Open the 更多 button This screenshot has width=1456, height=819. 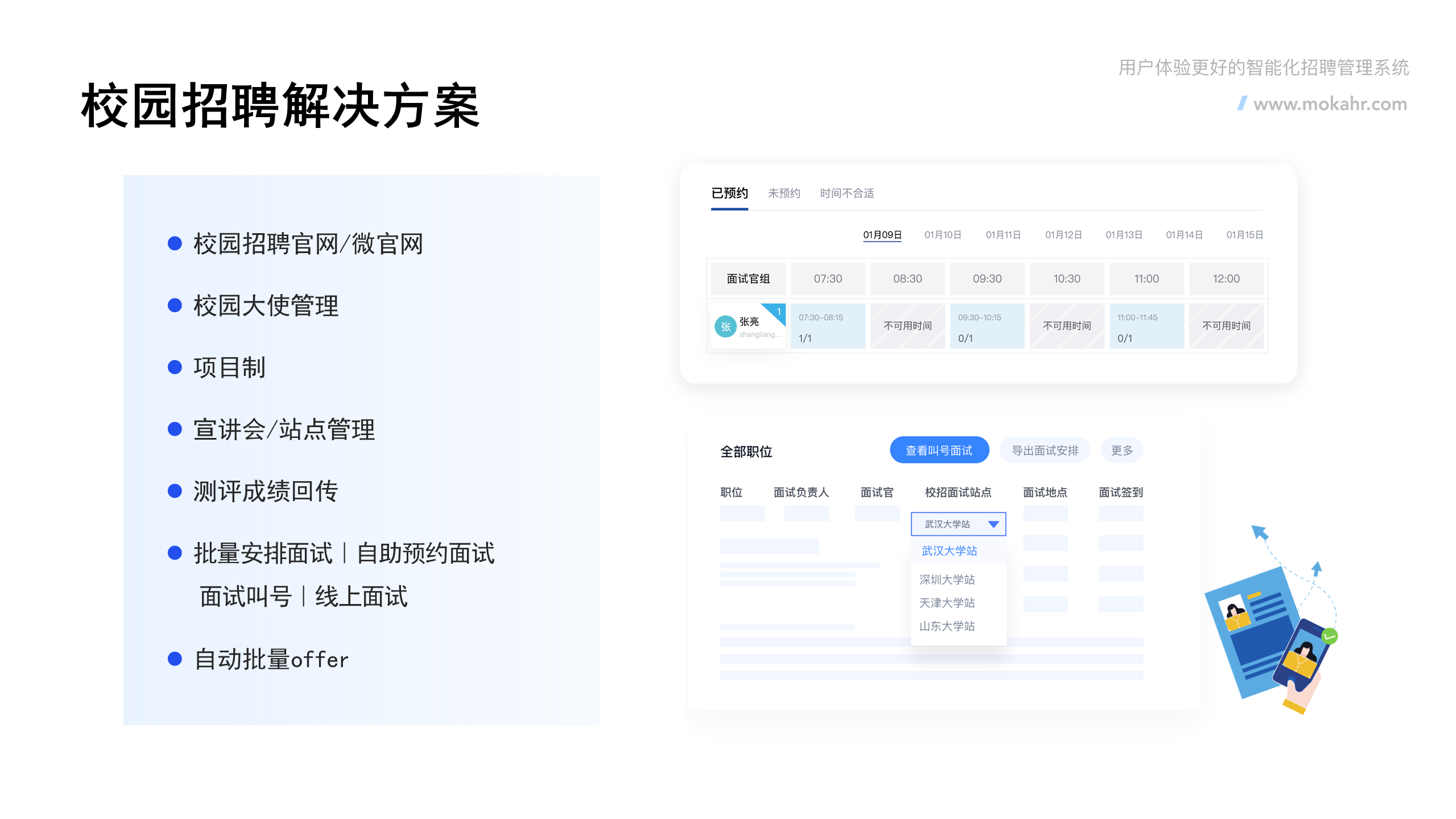point(1122,450)
